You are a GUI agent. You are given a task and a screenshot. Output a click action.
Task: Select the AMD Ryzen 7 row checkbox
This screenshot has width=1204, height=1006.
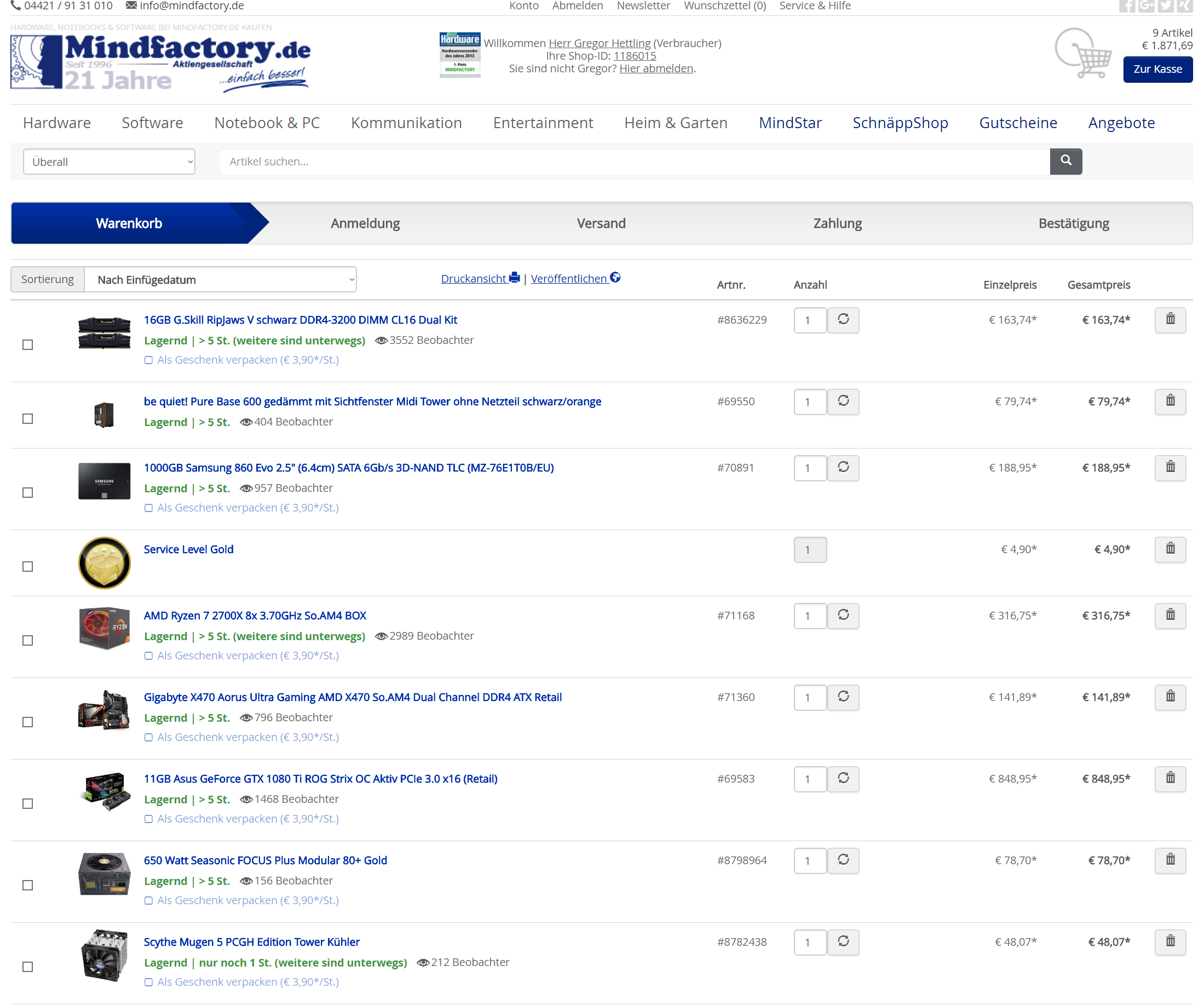point(27,641)
